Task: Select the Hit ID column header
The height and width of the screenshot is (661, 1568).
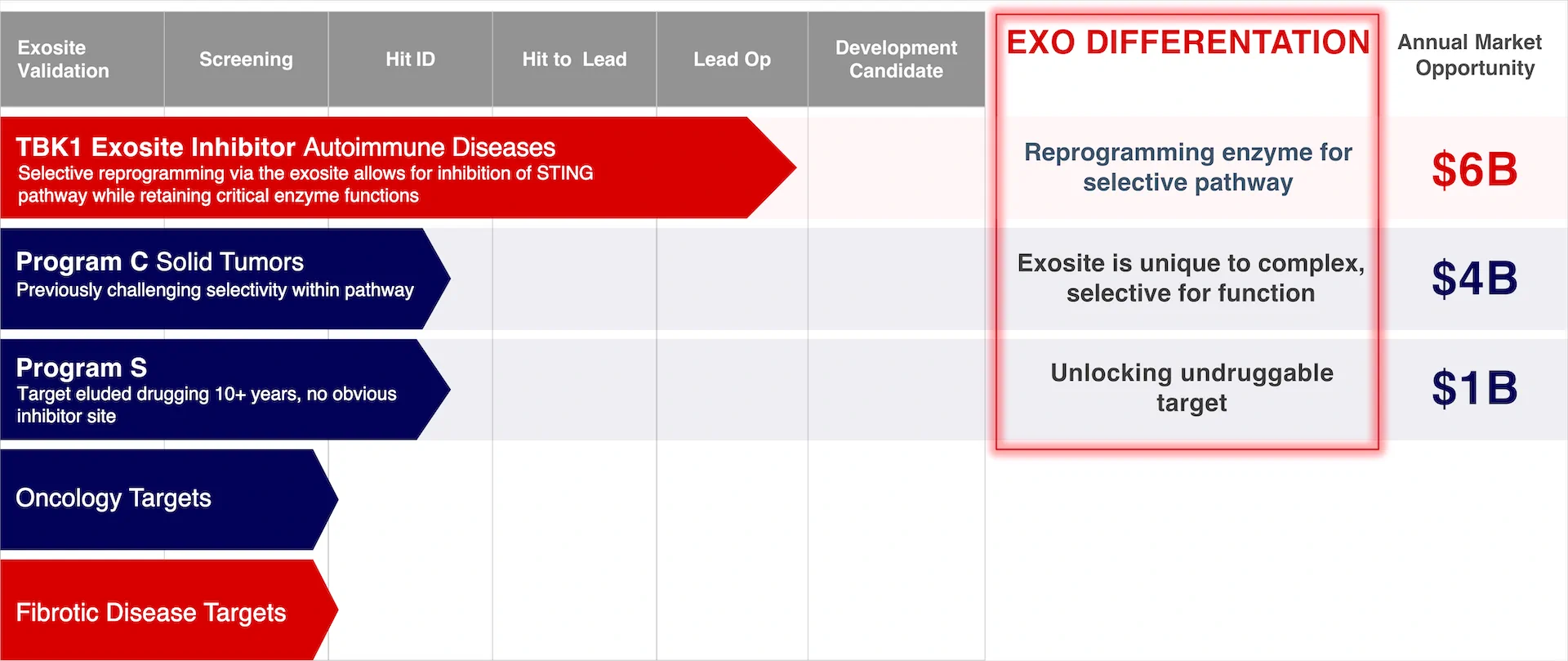Action: point(410,59)
